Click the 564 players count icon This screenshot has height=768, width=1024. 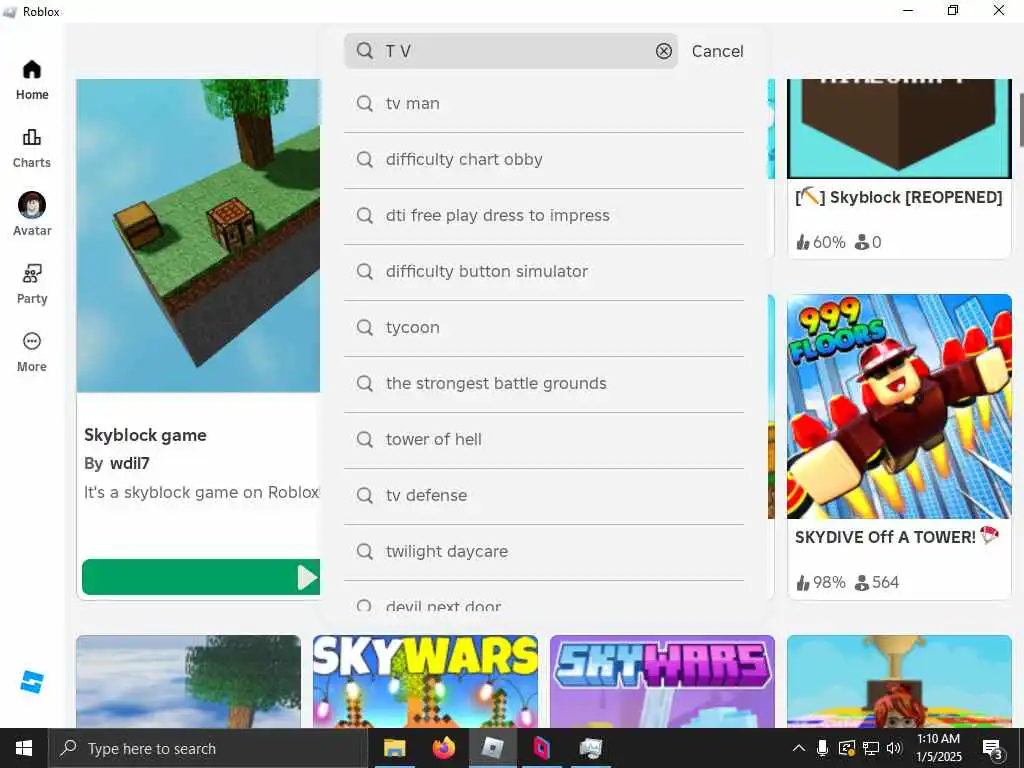point(862,582)
